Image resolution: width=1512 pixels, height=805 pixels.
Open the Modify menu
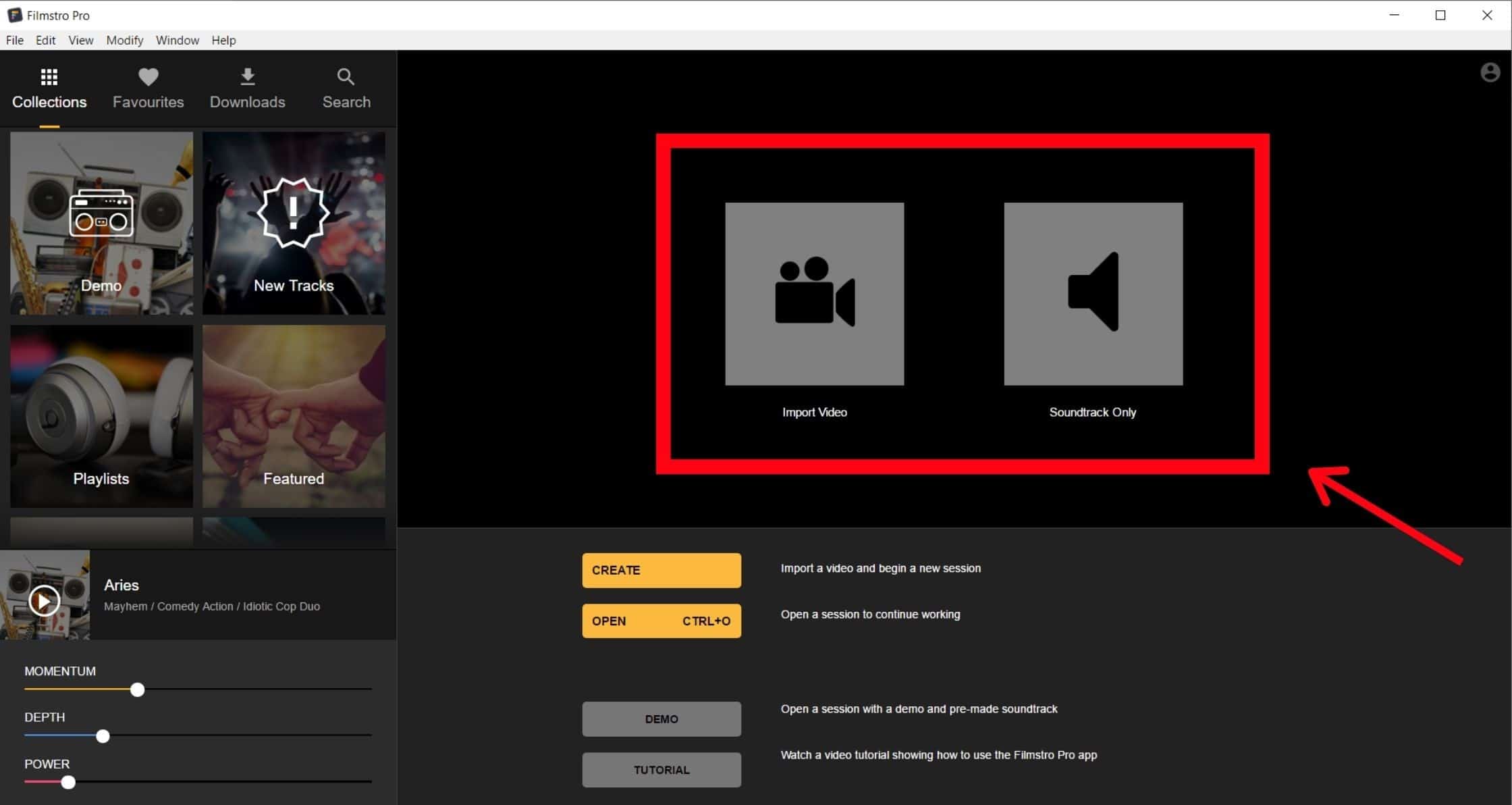(125, 40)
